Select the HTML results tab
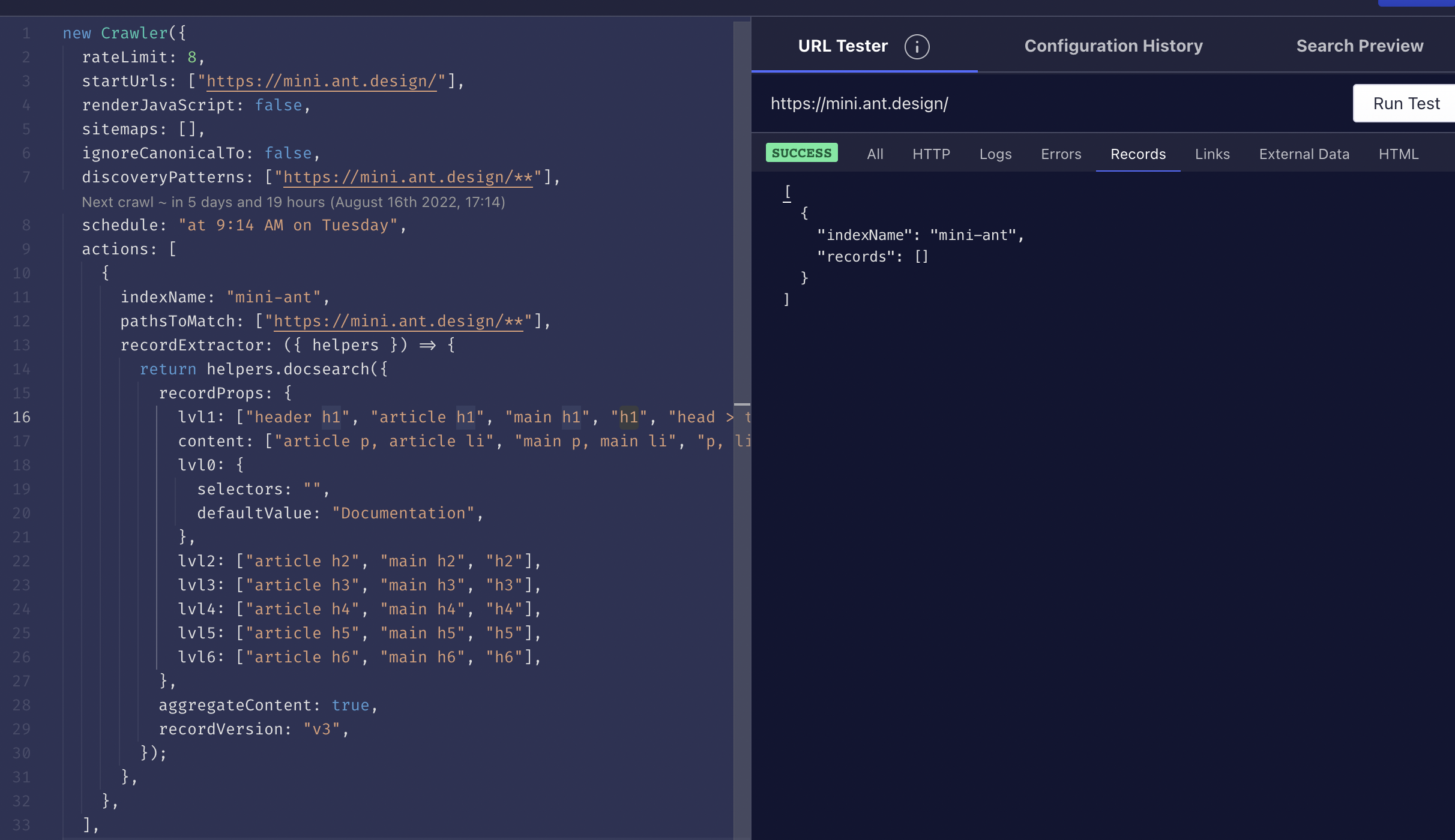The height and width of the screenshot is (840, 1455). point(1398,154)
